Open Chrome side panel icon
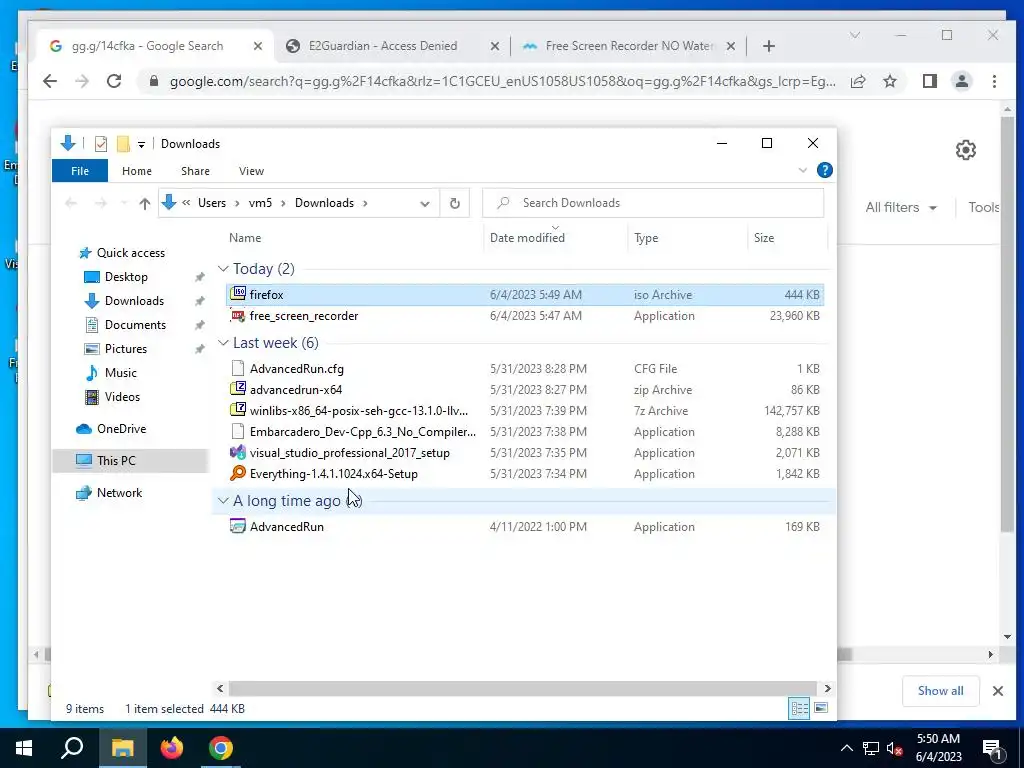This screenshot has height=768, width=1024. (x=930, y=81)
